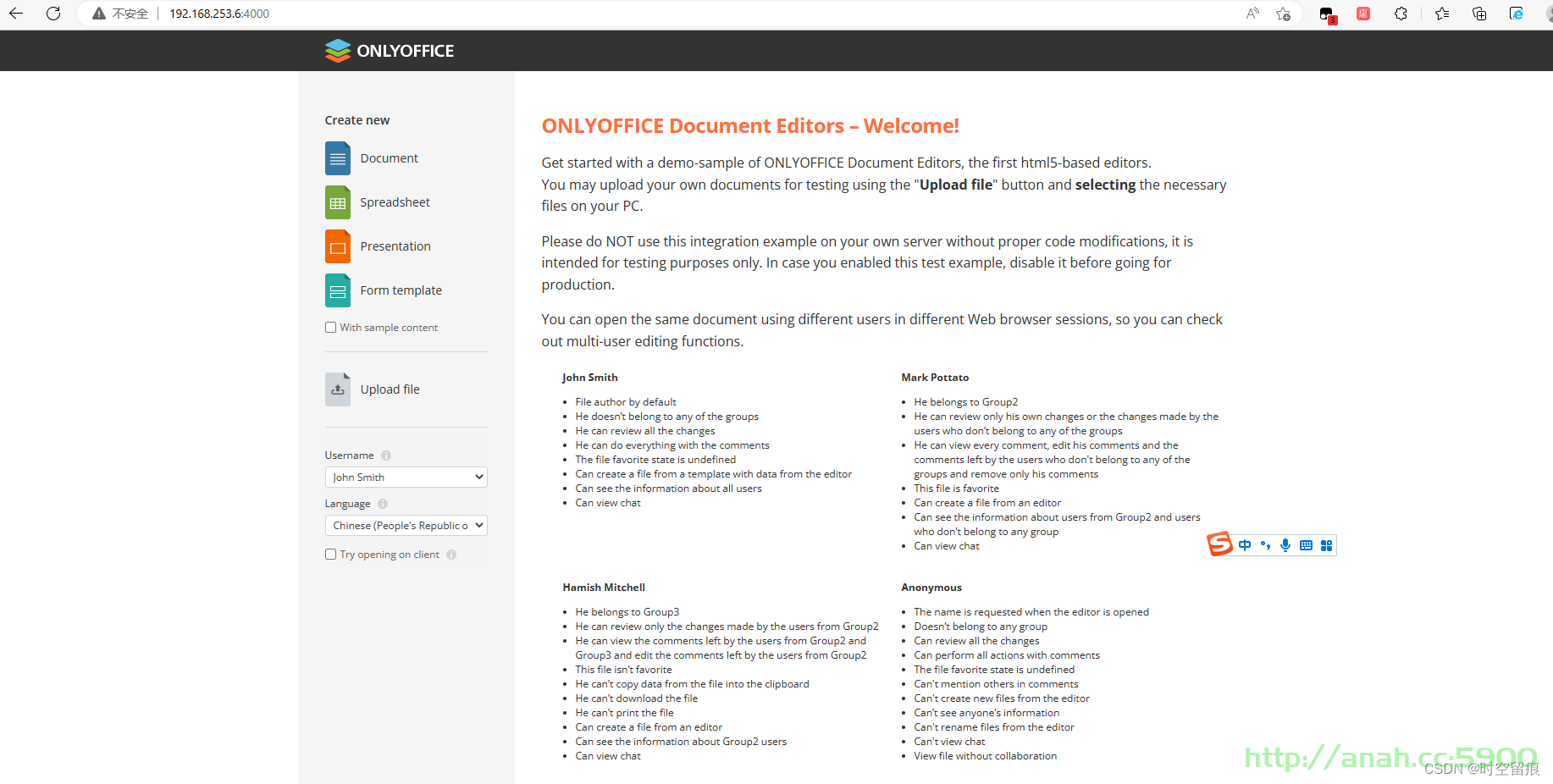Viewport: 1553px width, 784px height.
Task: Click the Upload file label
Action: tap(390, 389)
